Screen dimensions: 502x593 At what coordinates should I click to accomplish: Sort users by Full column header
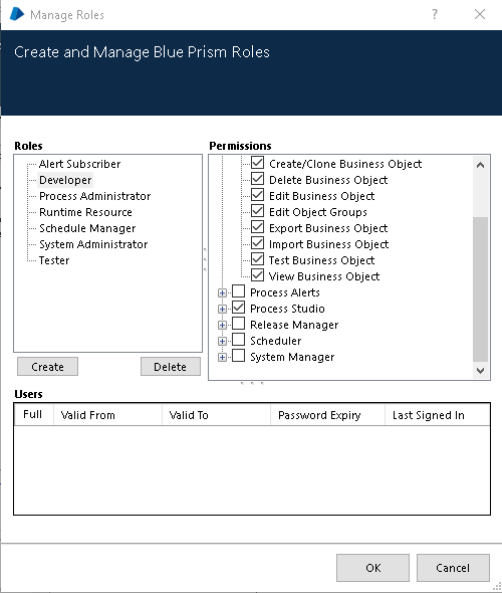(x=33, y=415)
